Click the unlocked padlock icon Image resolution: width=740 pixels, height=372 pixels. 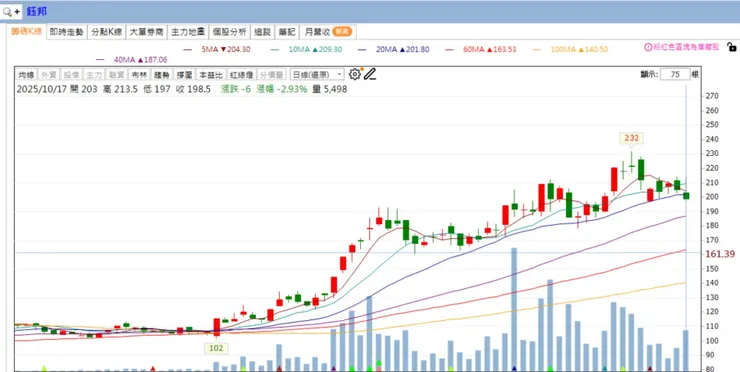tap(731, 47)
